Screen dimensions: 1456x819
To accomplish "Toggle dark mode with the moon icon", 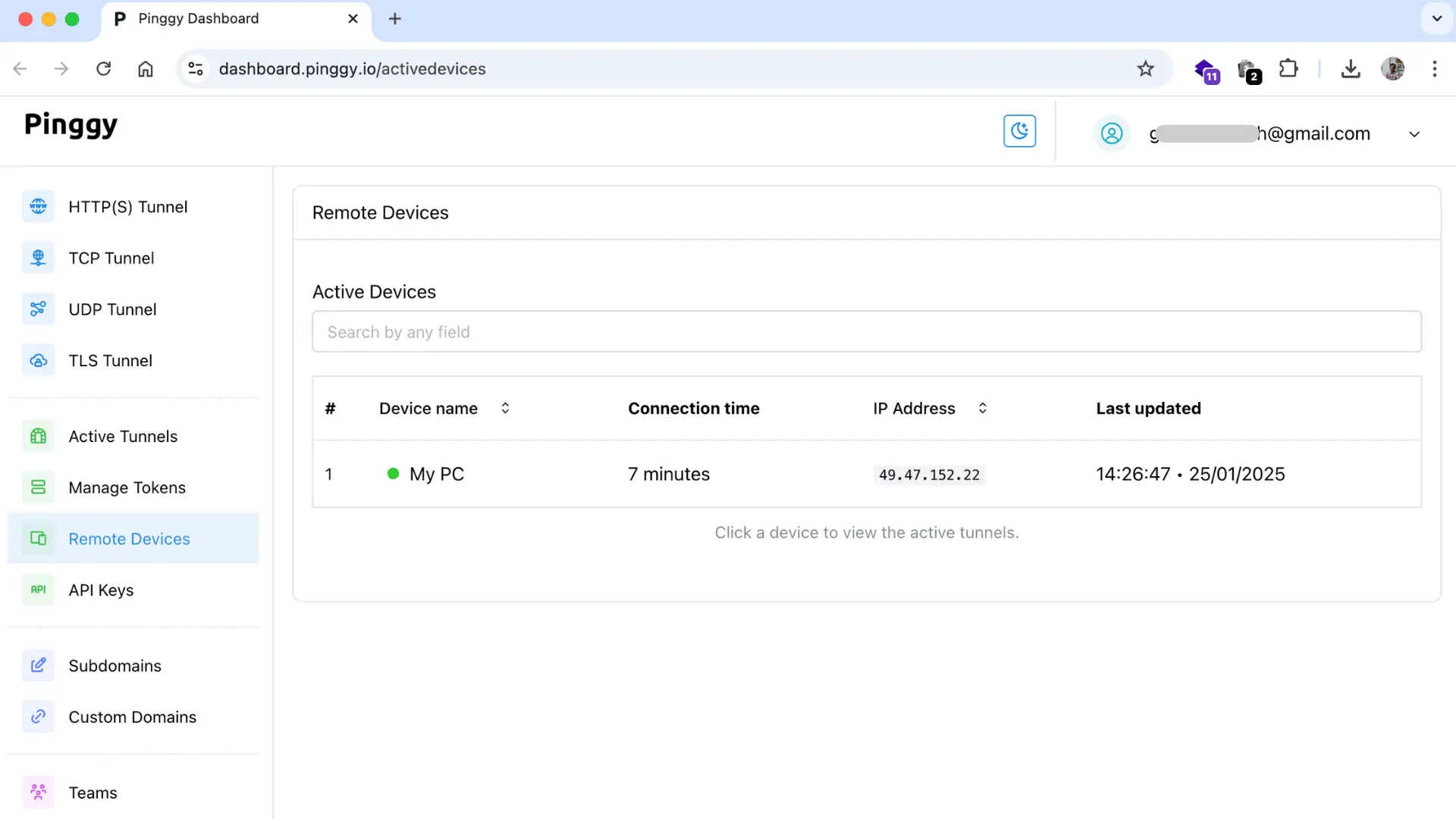I will pyautogui.click(x=1019, y=131).
